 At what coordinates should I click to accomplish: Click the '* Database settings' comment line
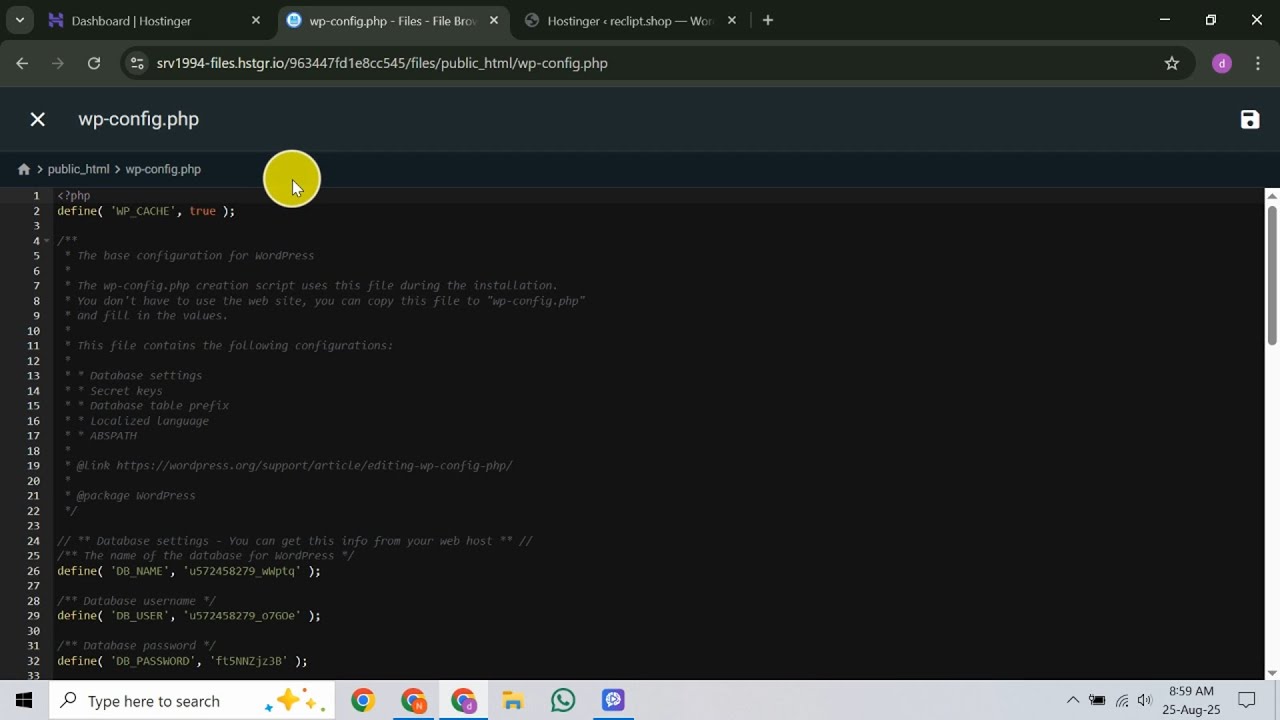133,376
